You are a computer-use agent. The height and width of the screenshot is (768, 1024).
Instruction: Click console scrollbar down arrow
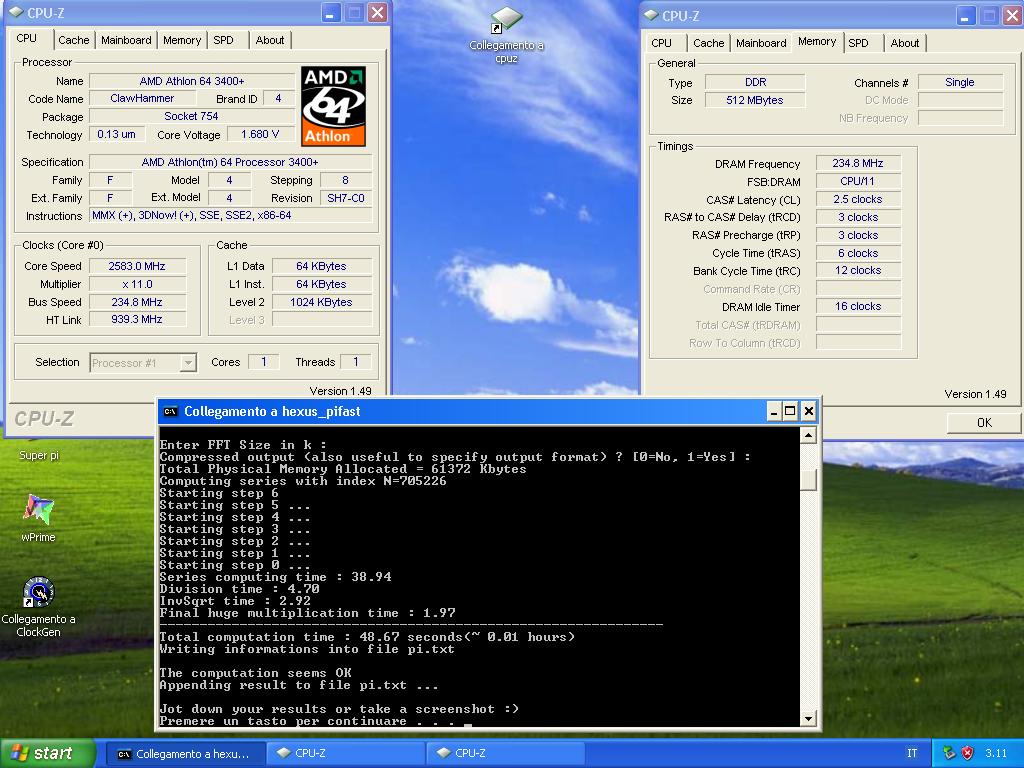pos(808,718)
